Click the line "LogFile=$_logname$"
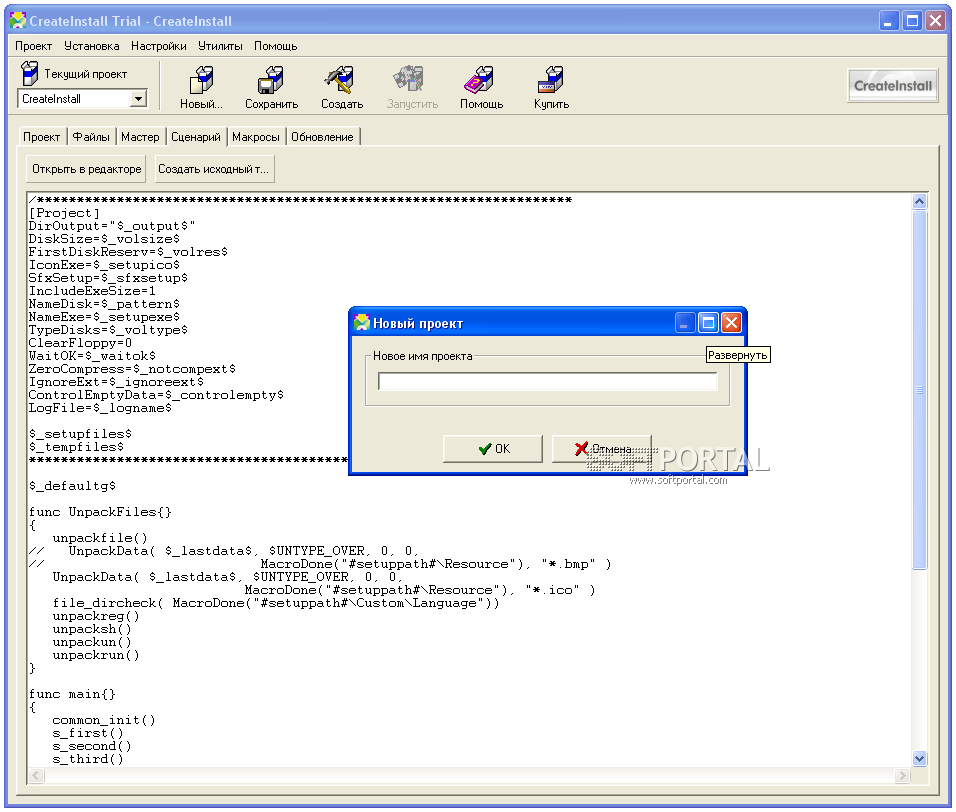 point(100,408)
